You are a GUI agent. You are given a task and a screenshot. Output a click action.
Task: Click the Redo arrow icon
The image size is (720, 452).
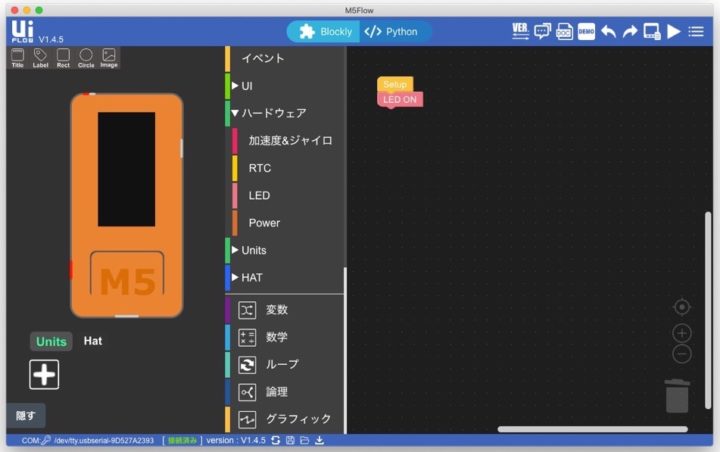(x=630, y=31)
